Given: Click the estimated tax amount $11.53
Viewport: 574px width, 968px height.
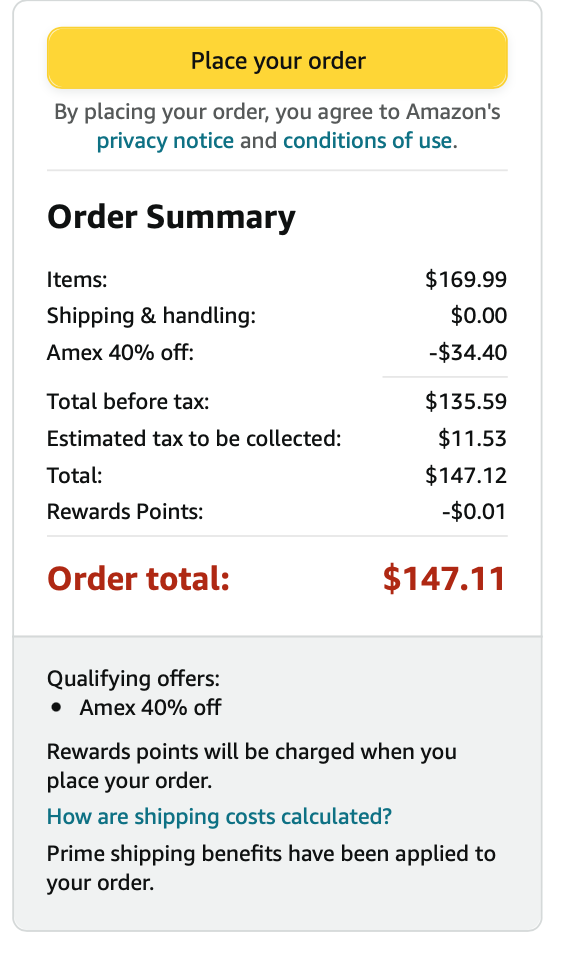Looking at the screenshot, I should 472,439.
